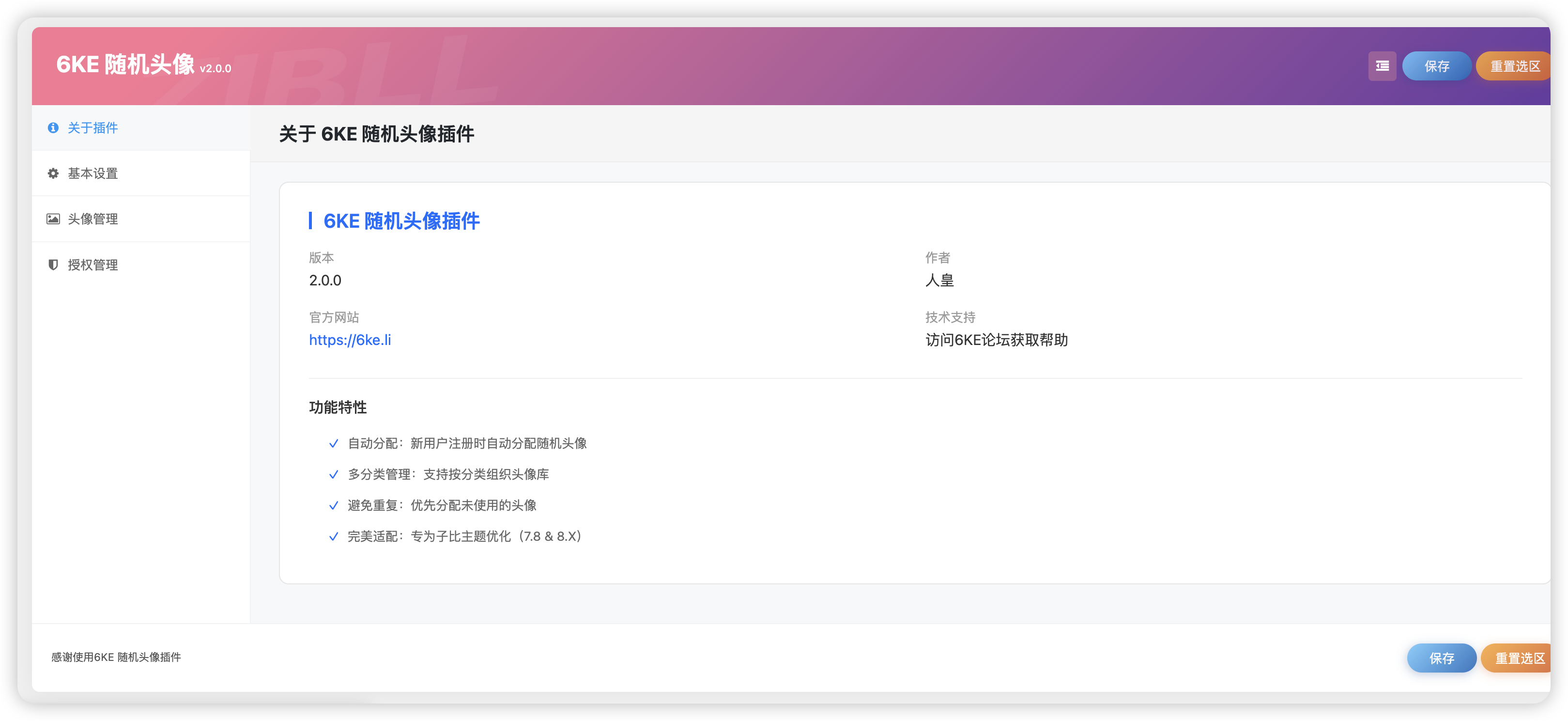The width and height of the screenshot is (1568, 721).
Task: Click the checkmark next to 多分类管理
Action: tap(334, 474)
